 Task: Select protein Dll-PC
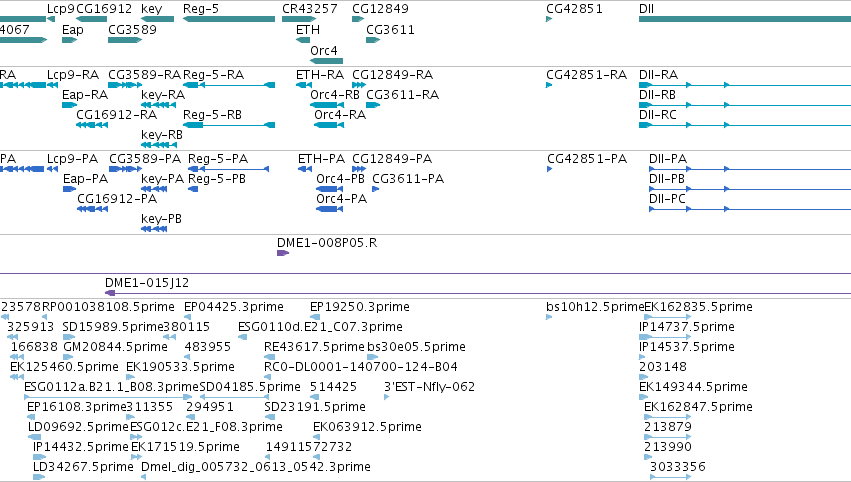(668, 199)
